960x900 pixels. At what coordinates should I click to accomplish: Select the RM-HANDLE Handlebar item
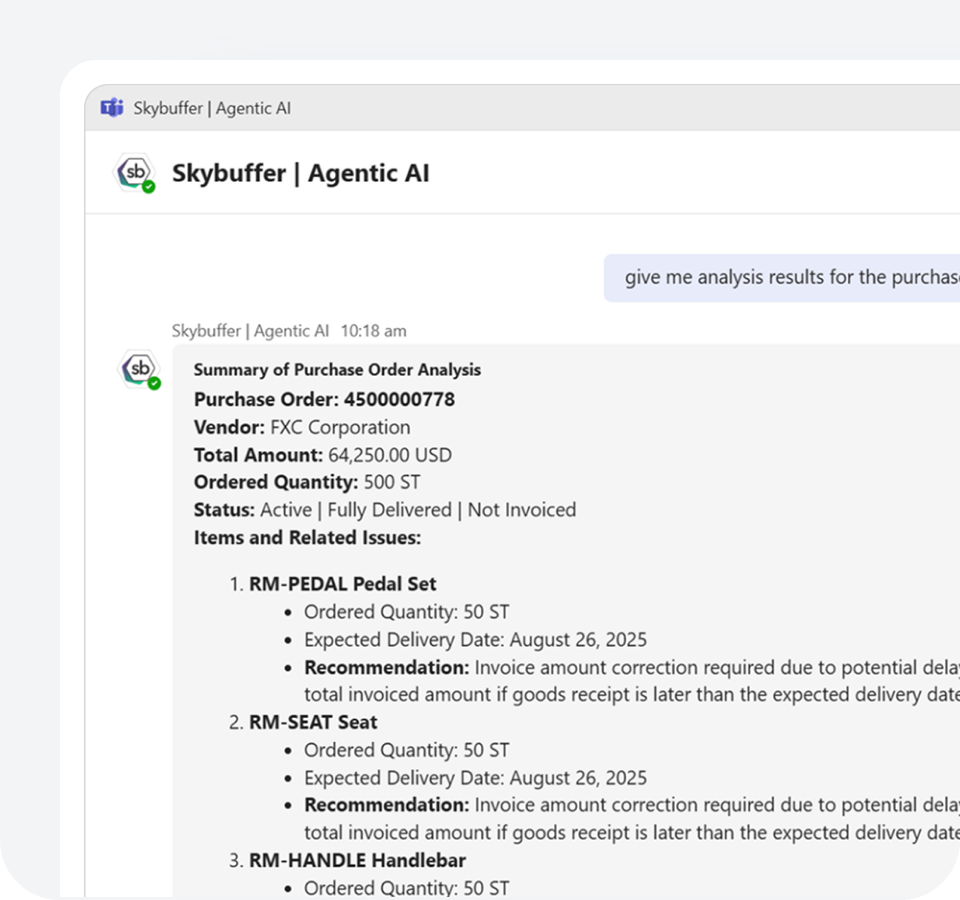[357, 860]
